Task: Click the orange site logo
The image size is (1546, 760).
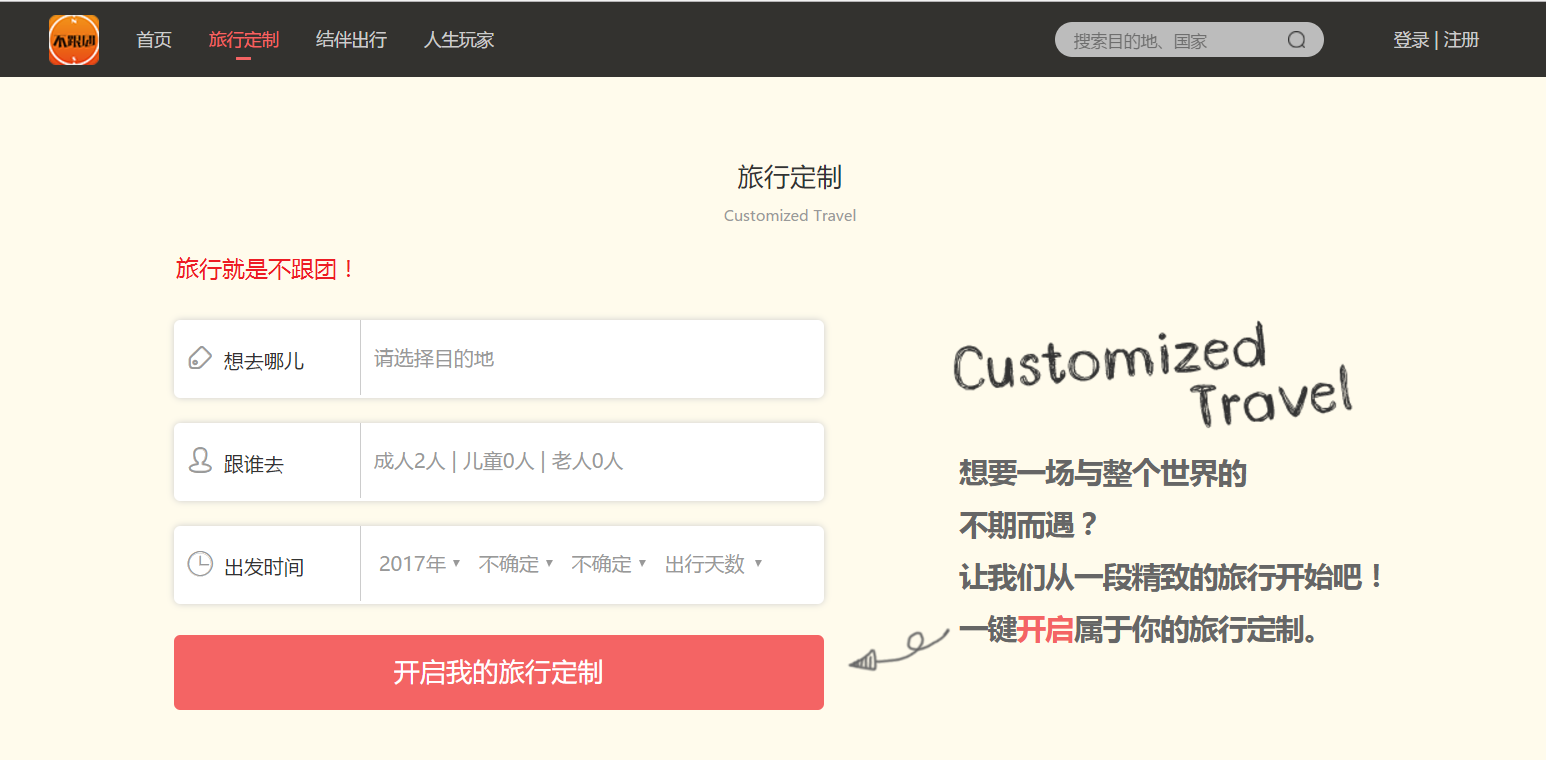Action: coord(74,40)
